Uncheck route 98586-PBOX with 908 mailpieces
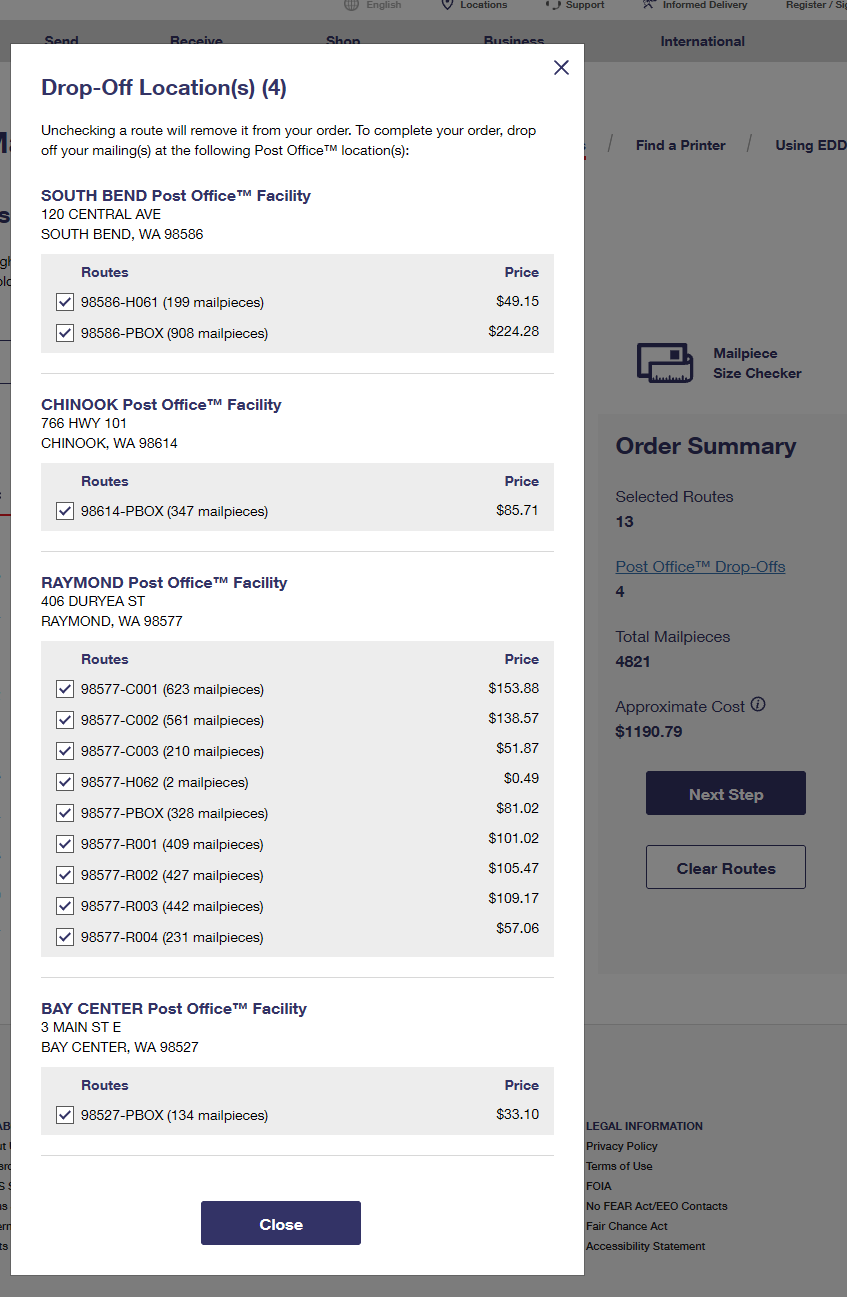Screen dimensions: 847x1297 tap(65, 333)
